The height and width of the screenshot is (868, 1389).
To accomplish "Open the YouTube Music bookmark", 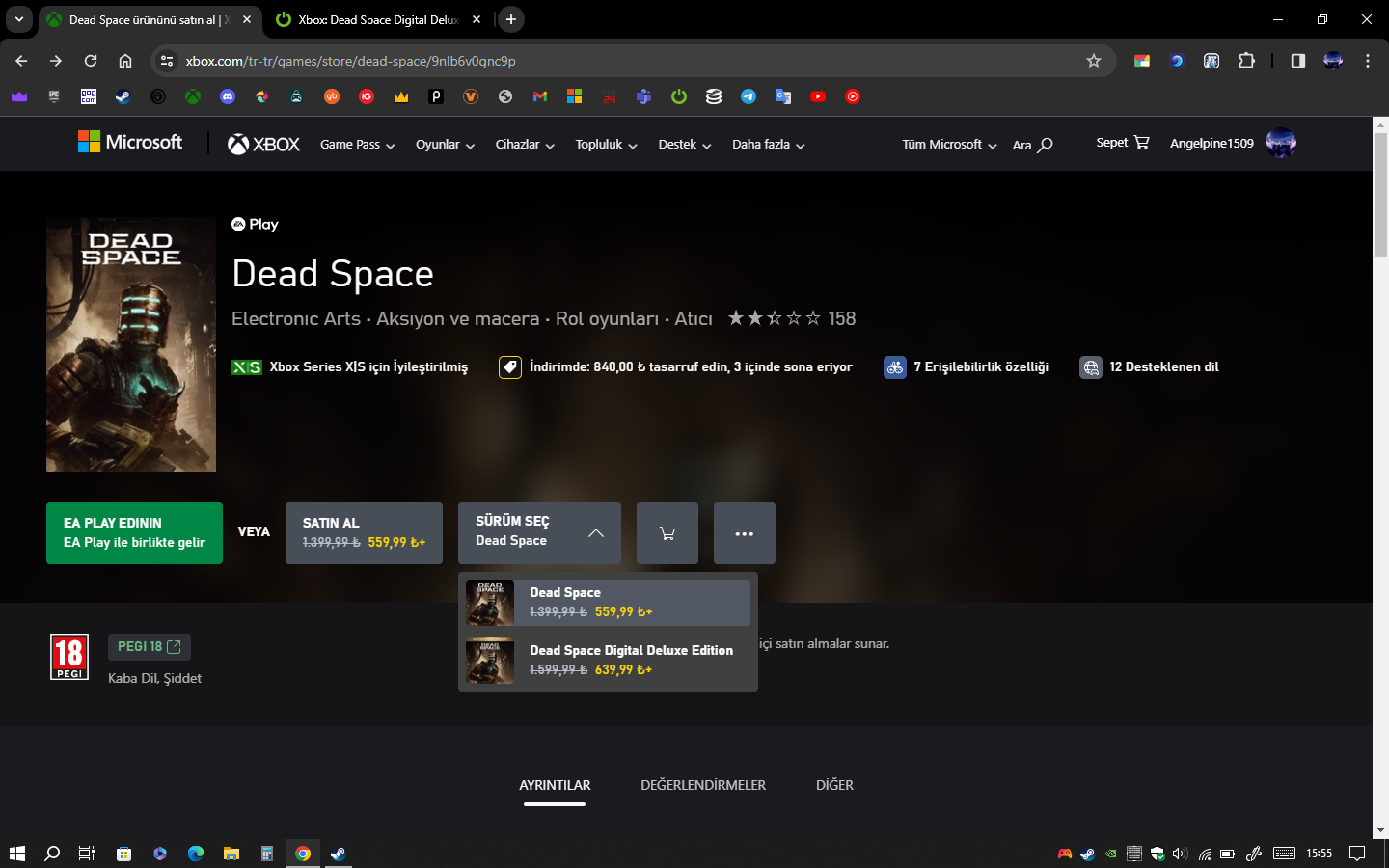I will pos(853,96).
